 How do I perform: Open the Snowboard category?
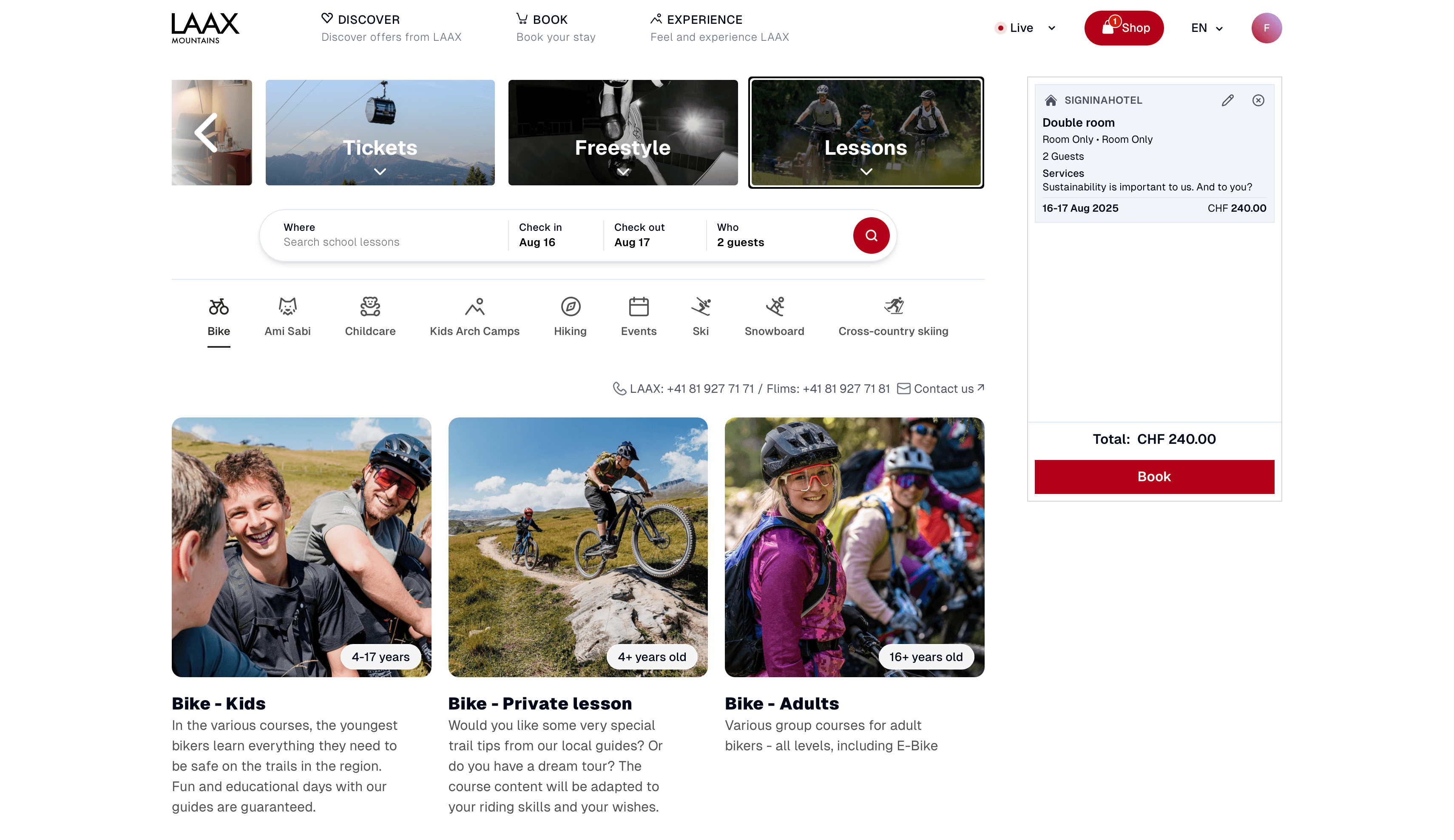pos(774,307)
